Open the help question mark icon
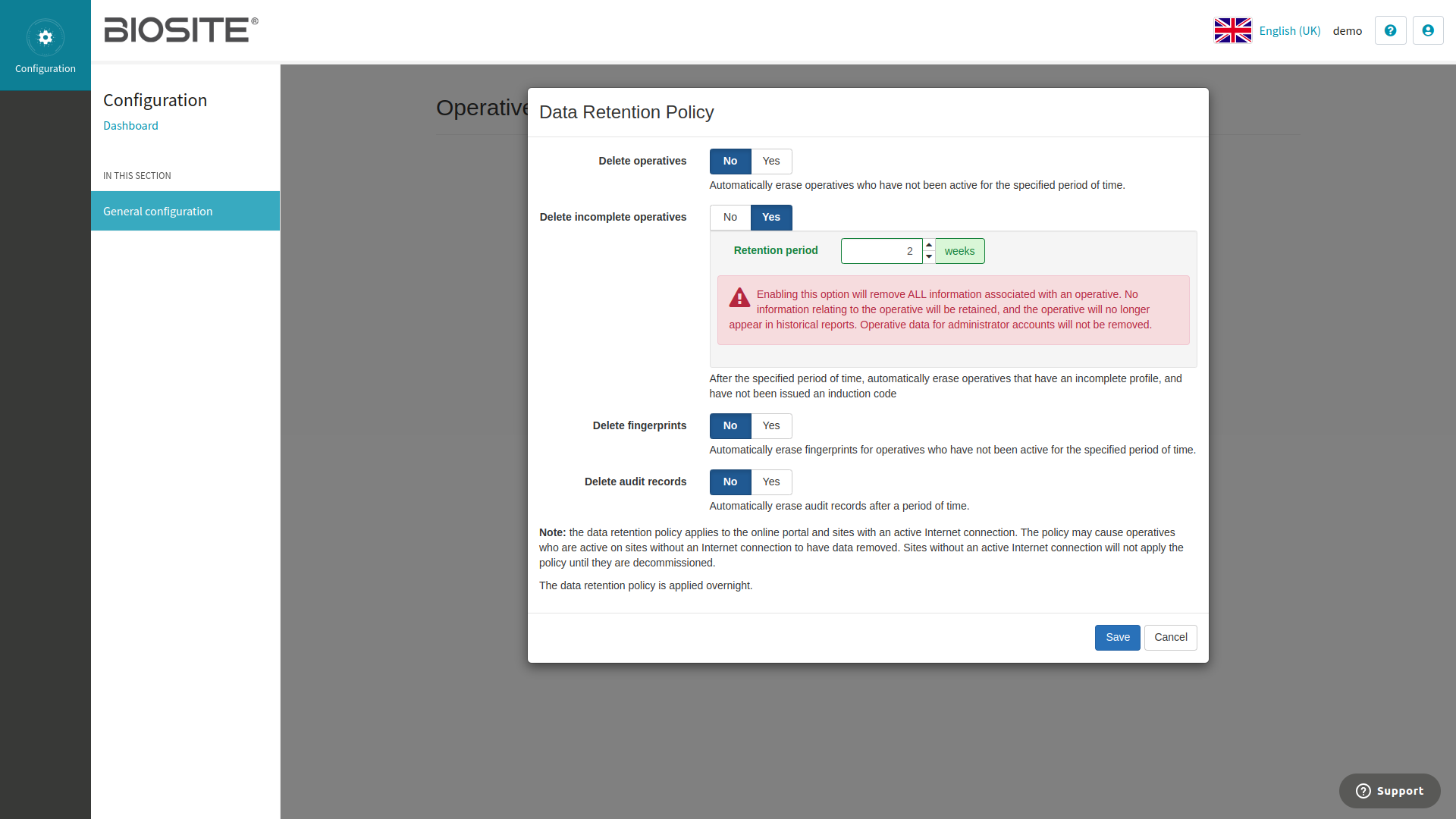The width and height of the screenshot is (1456, 819). point(1390,30)
